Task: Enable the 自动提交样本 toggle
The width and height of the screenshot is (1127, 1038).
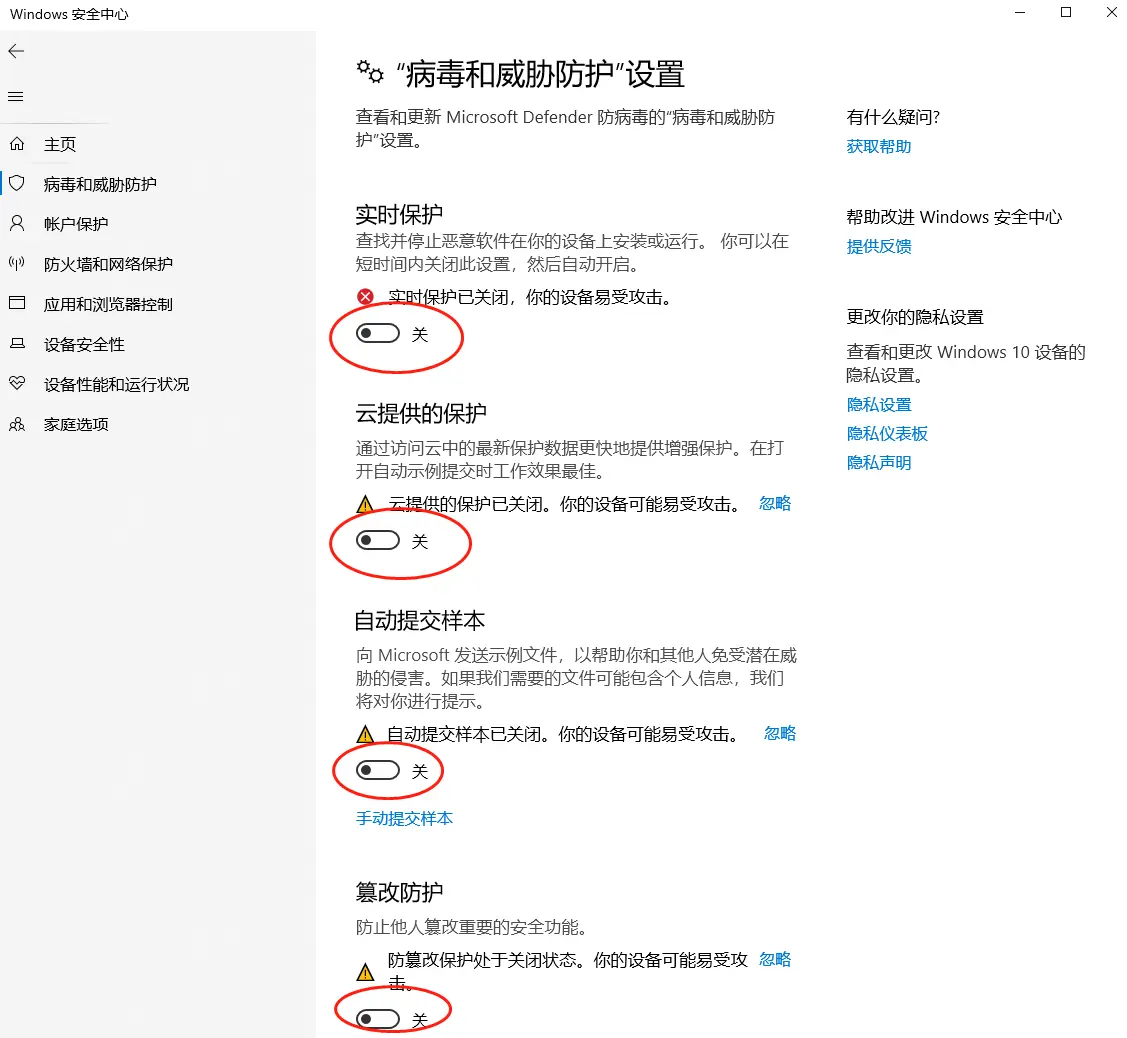Action: tap(381, 770)
